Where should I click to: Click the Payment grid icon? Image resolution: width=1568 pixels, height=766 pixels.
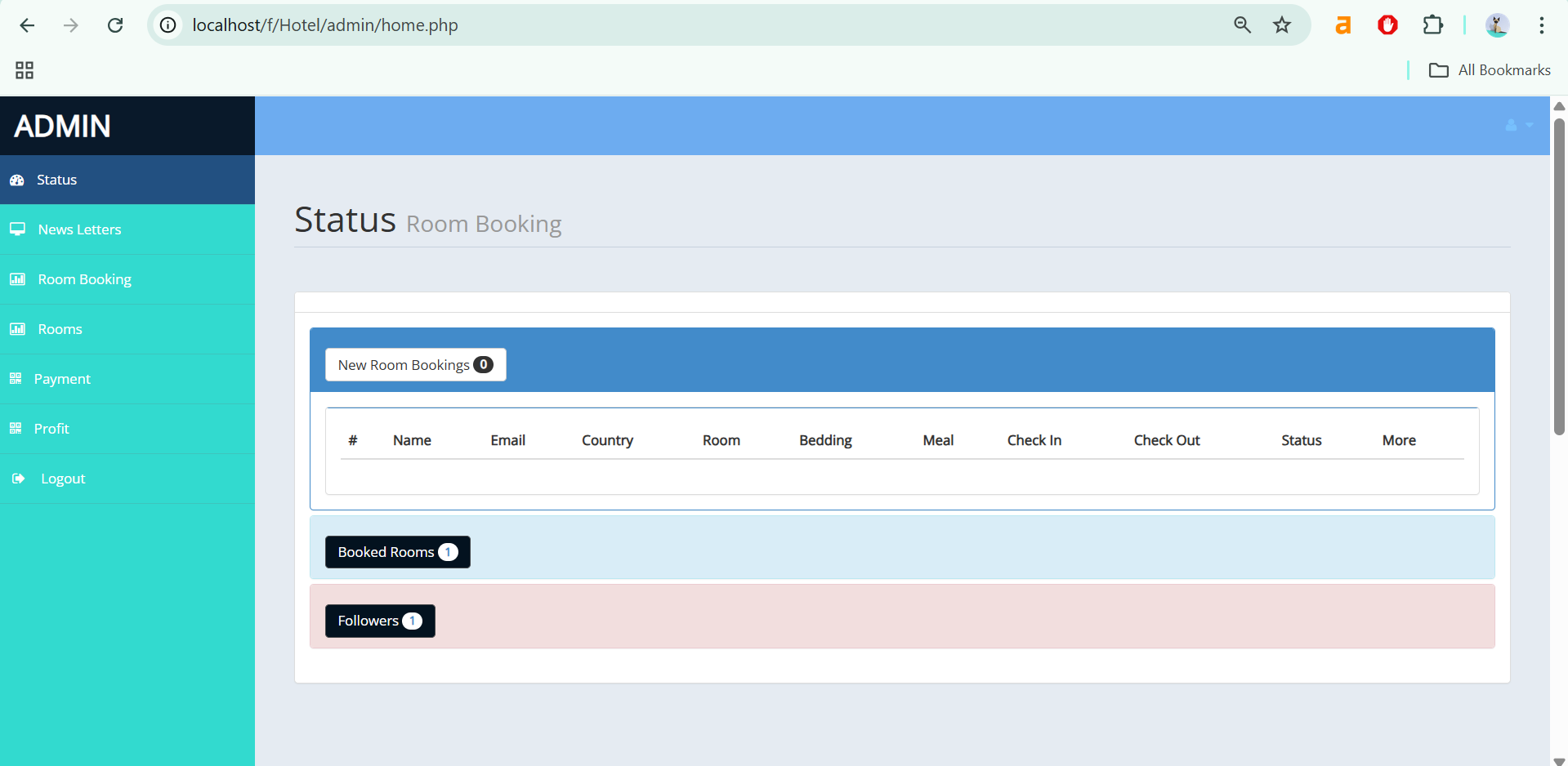16,379
